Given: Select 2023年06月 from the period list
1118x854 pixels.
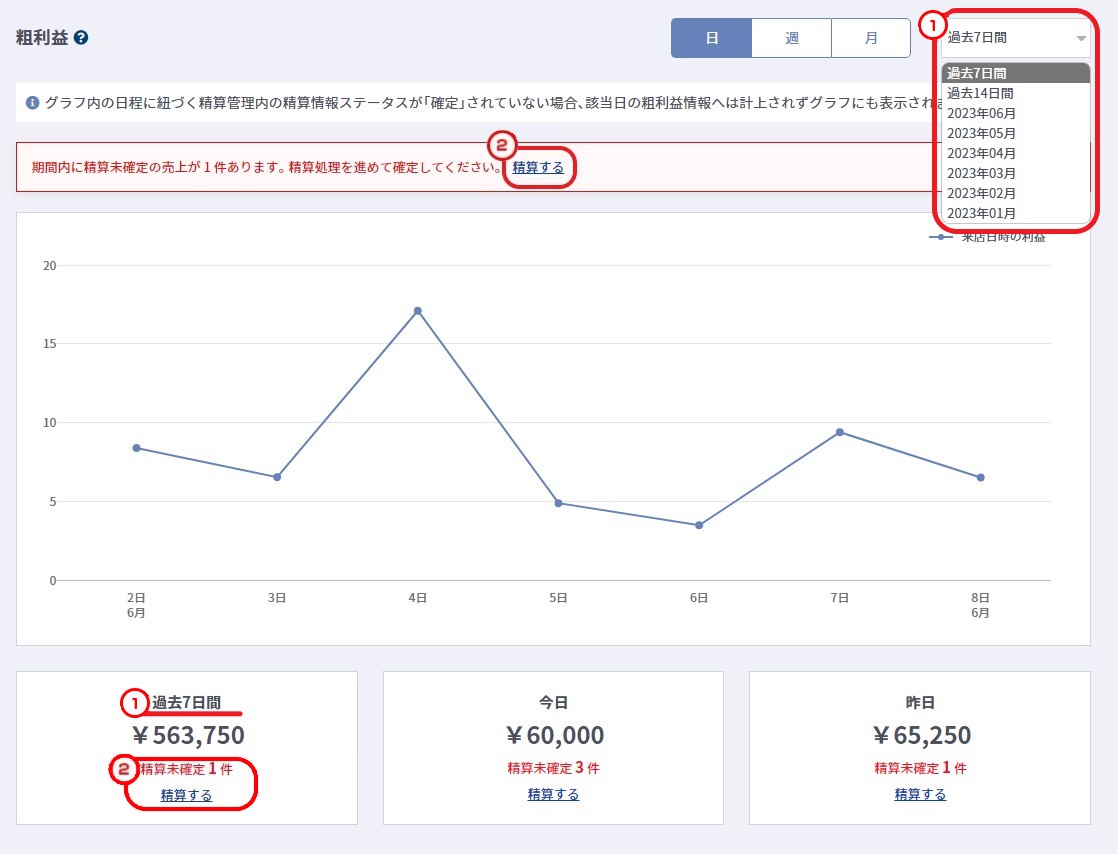Looking at the screenshot, I should click(x=982, y=113).
